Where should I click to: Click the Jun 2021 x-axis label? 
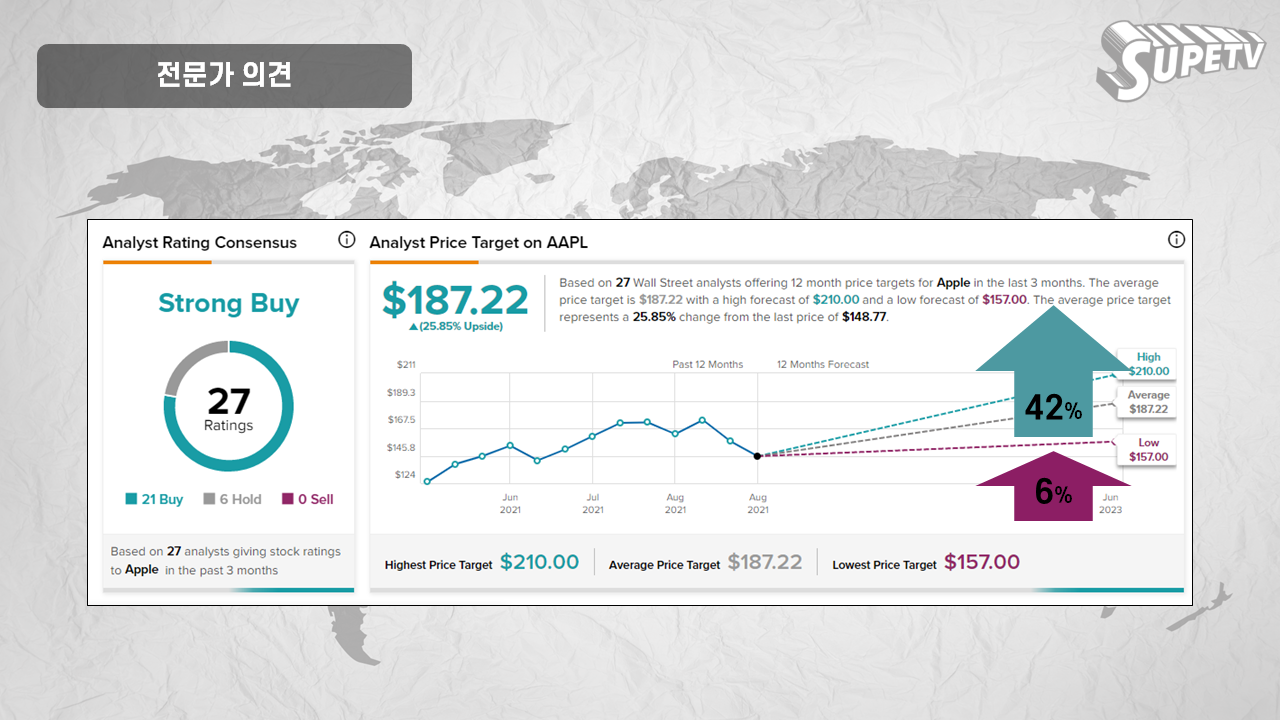click(x=510, y=503)
